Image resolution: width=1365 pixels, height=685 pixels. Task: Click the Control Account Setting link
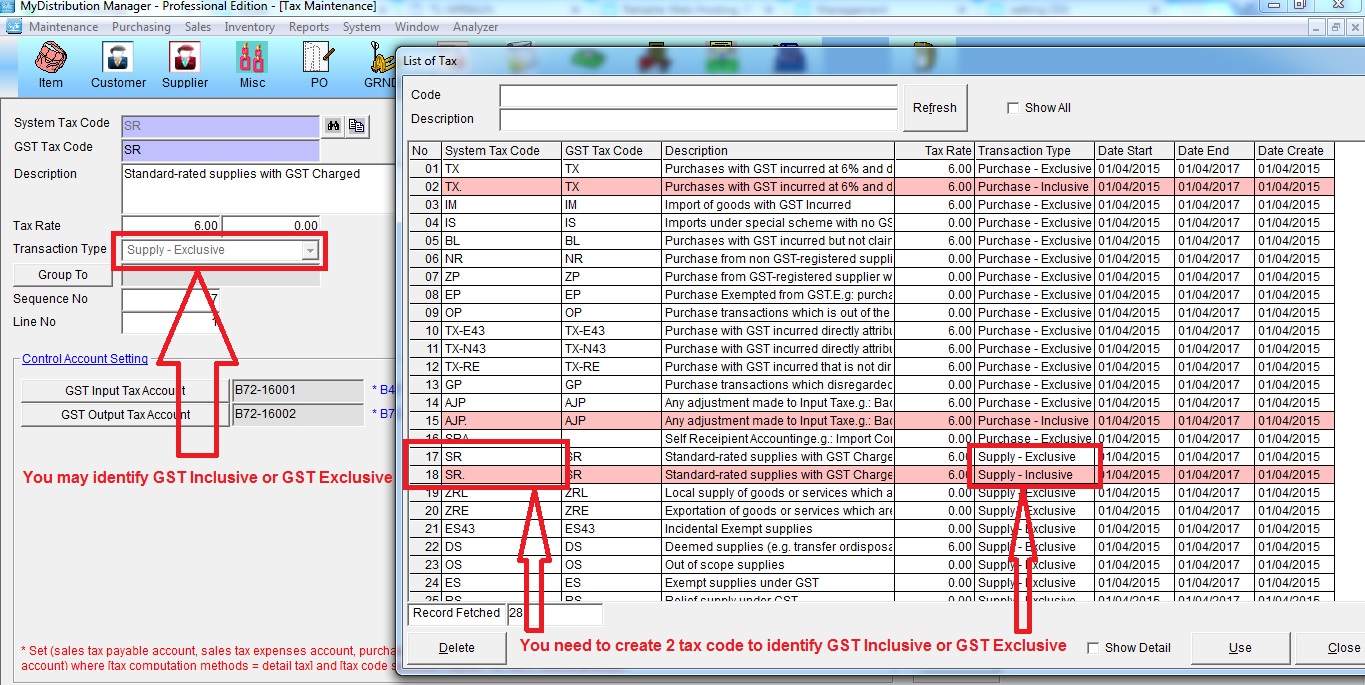(x=85, y=359)
